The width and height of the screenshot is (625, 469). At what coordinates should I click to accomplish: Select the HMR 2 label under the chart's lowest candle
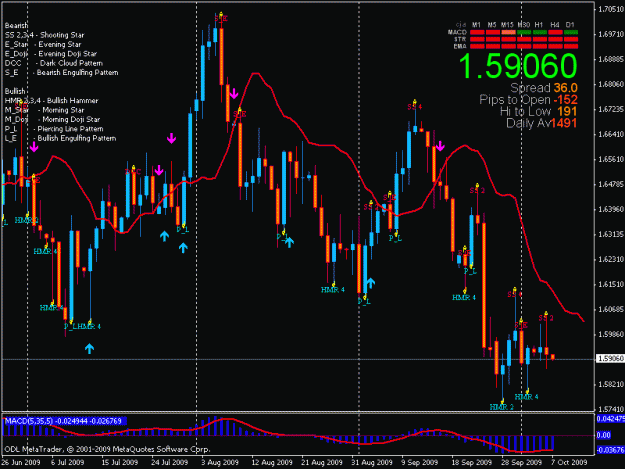[x=501, y=407]
